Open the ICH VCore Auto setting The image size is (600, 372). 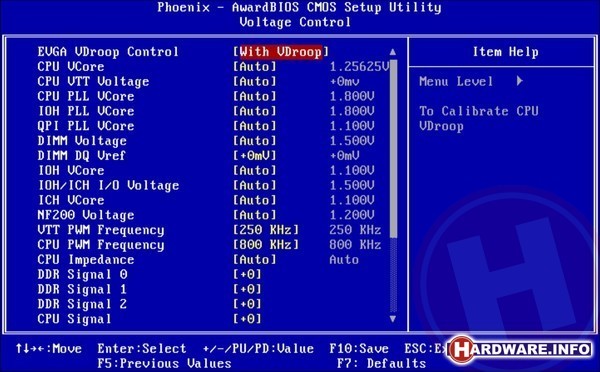[x=254, y=200]
